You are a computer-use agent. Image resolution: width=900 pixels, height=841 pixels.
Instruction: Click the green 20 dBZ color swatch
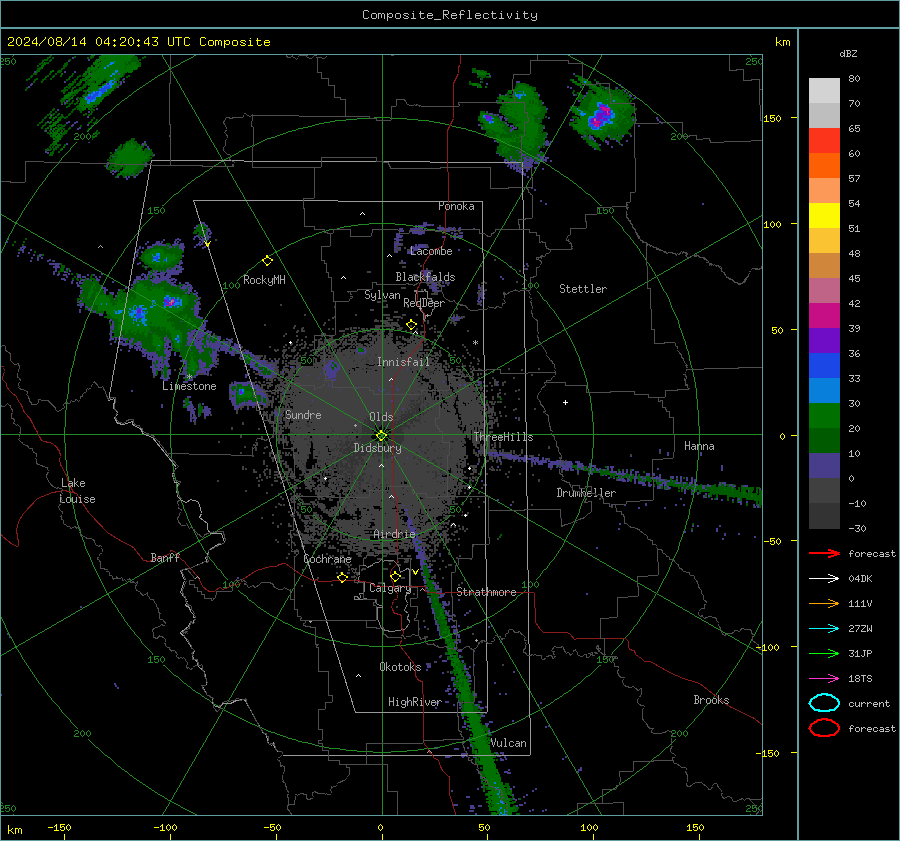[x=824, y=416]
